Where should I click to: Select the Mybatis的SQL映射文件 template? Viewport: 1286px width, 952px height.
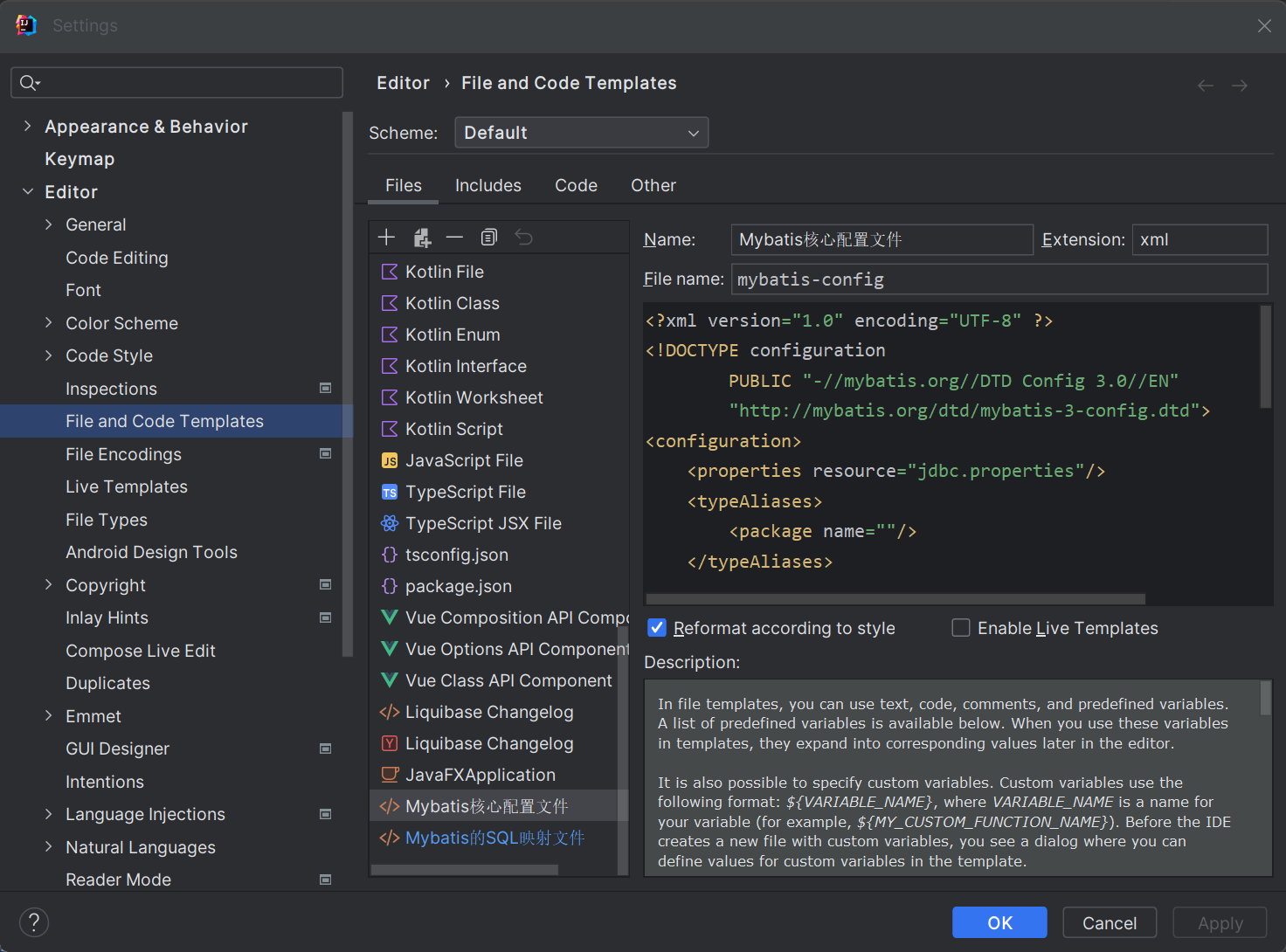pyautogui.click(x=495, y=838)
